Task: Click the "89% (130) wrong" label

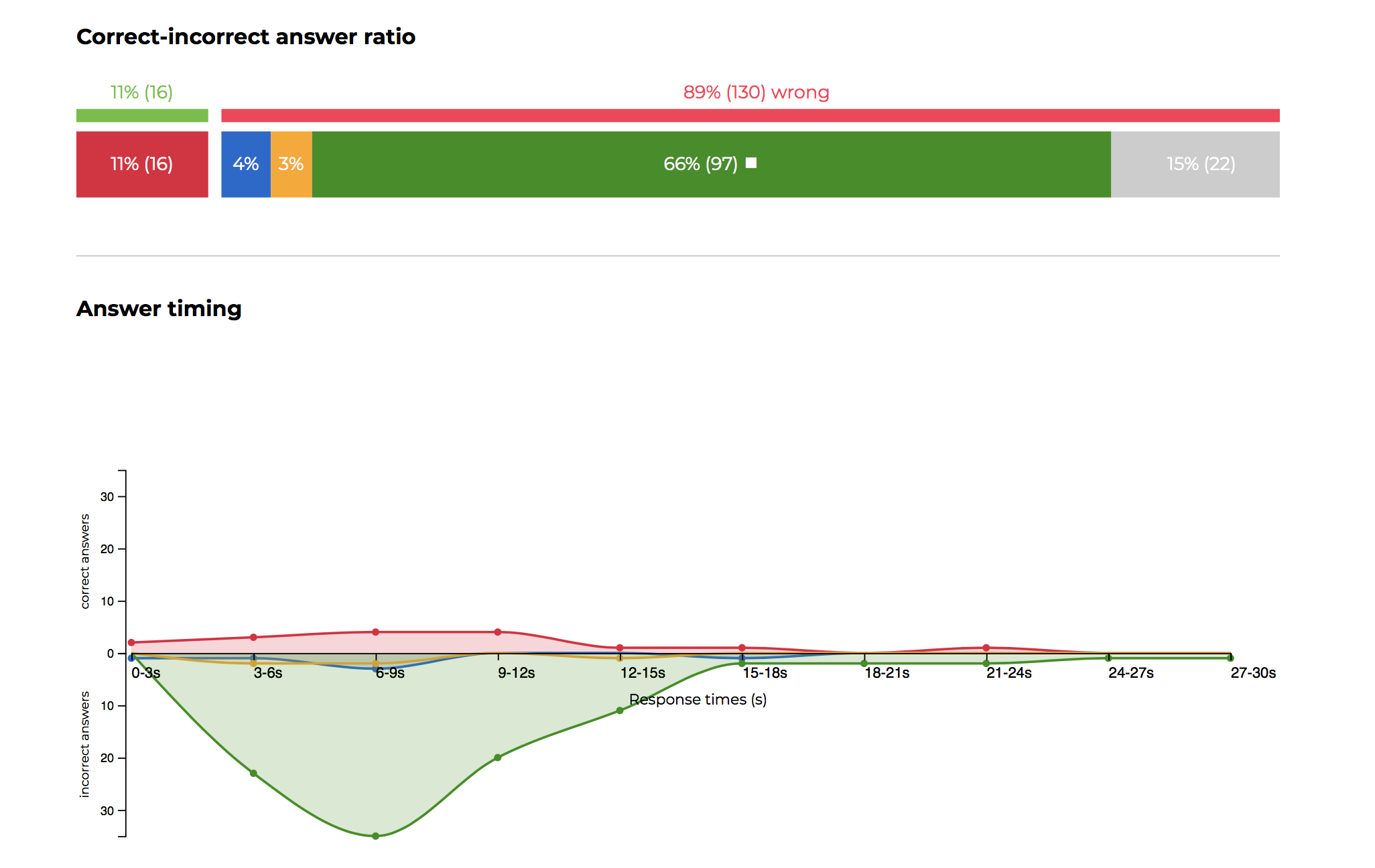Action: (756, 92)
